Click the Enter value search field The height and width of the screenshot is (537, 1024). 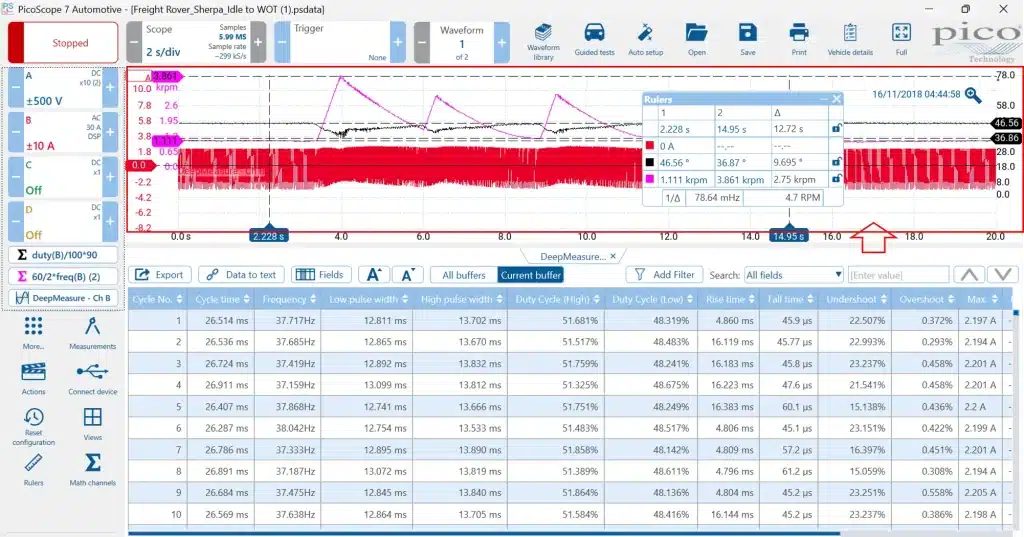tap(897, 275)
